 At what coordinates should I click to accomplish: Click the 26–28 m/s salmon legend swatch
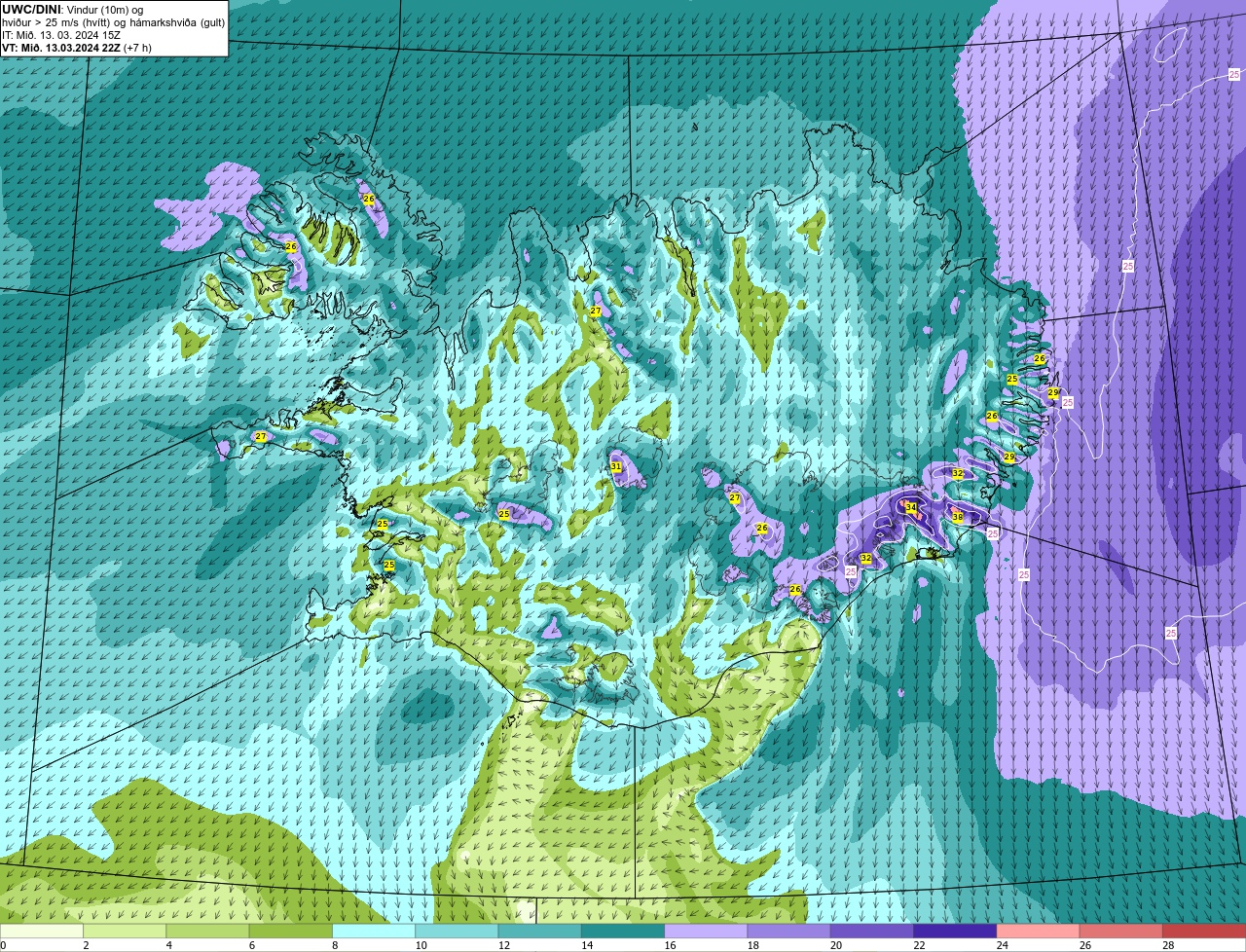1121,932
